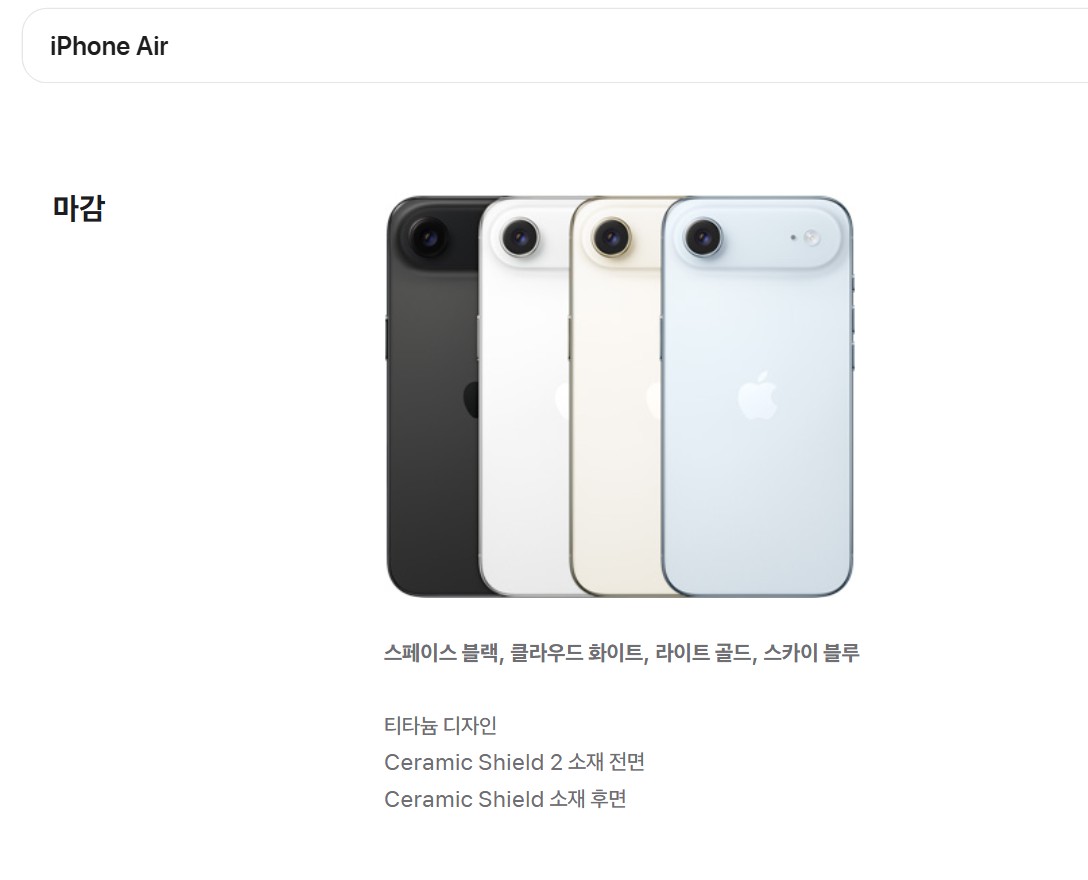Click the 티타늄 디자인 text line
This screenshot has height=880, width=1088.
[440, 725]
